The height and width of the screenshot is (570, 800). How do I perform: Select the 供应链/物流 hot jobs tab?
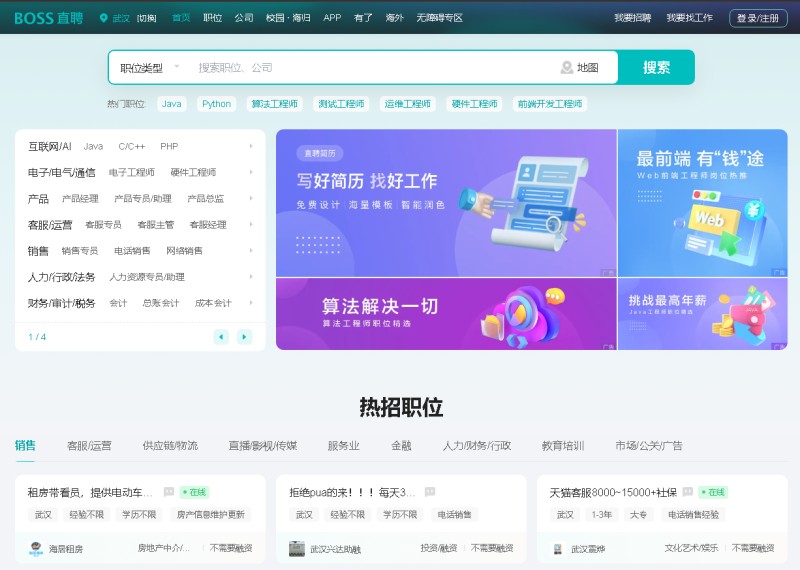tap(170, 445)
